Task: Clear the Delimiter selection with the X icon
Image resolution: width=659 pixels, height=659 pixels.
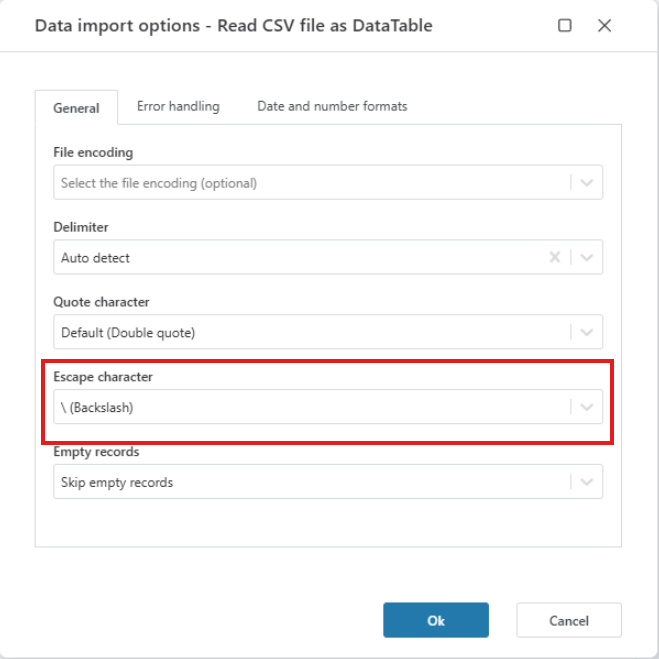Action: pos(554,258)
